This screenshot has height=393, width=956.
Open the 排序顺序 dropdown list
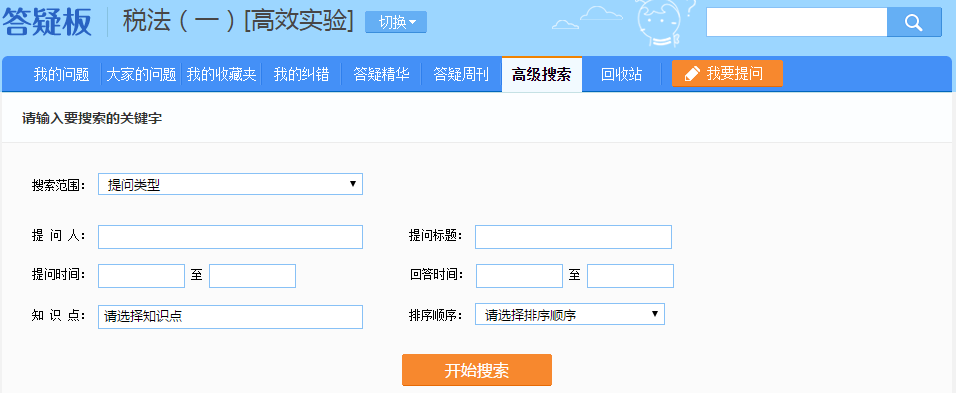pyautogui.click(x=569, y=314)
